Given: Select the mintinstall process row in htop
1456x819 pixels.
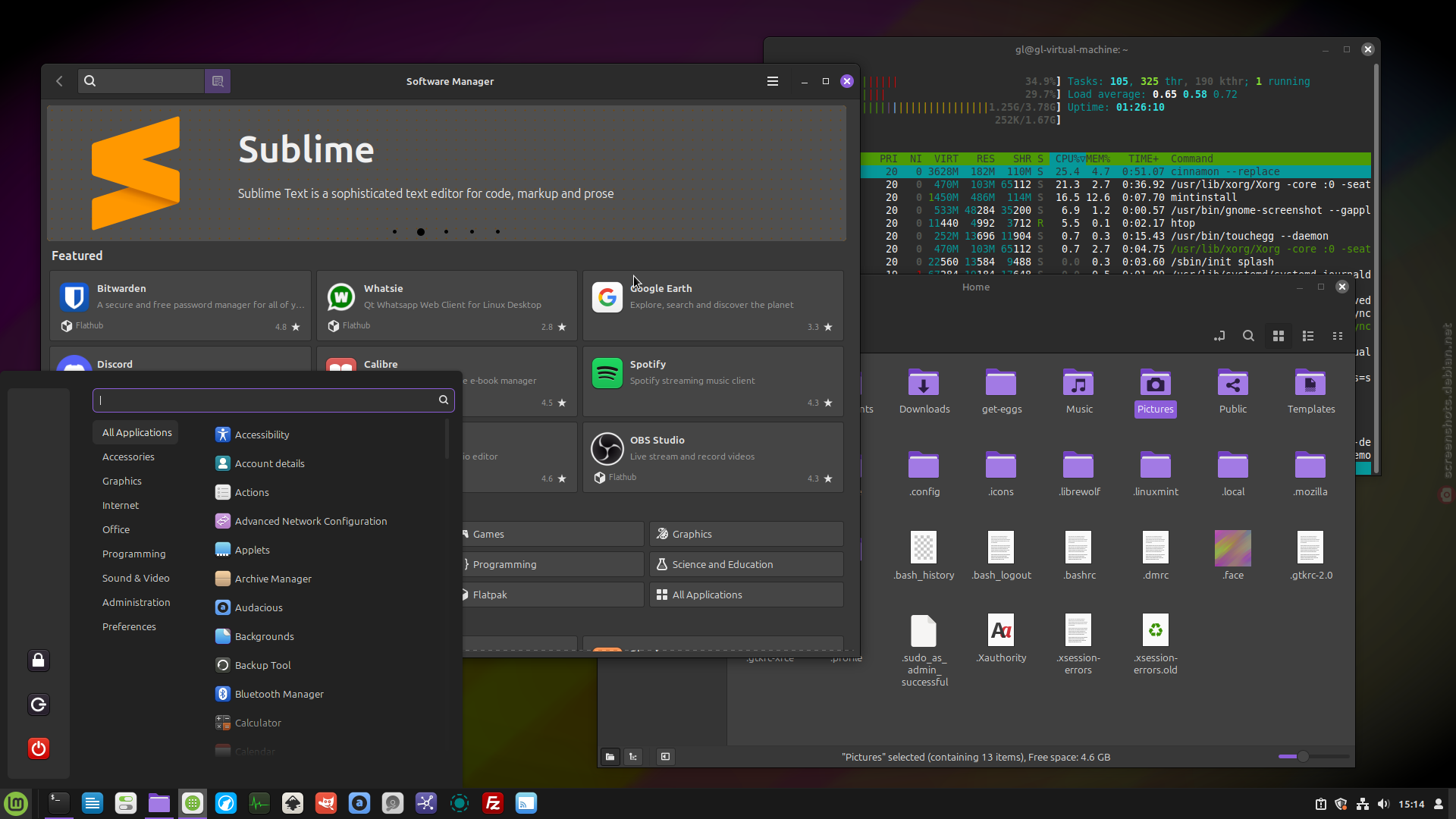Looking at the screenshot, I should pos(1116,197).
